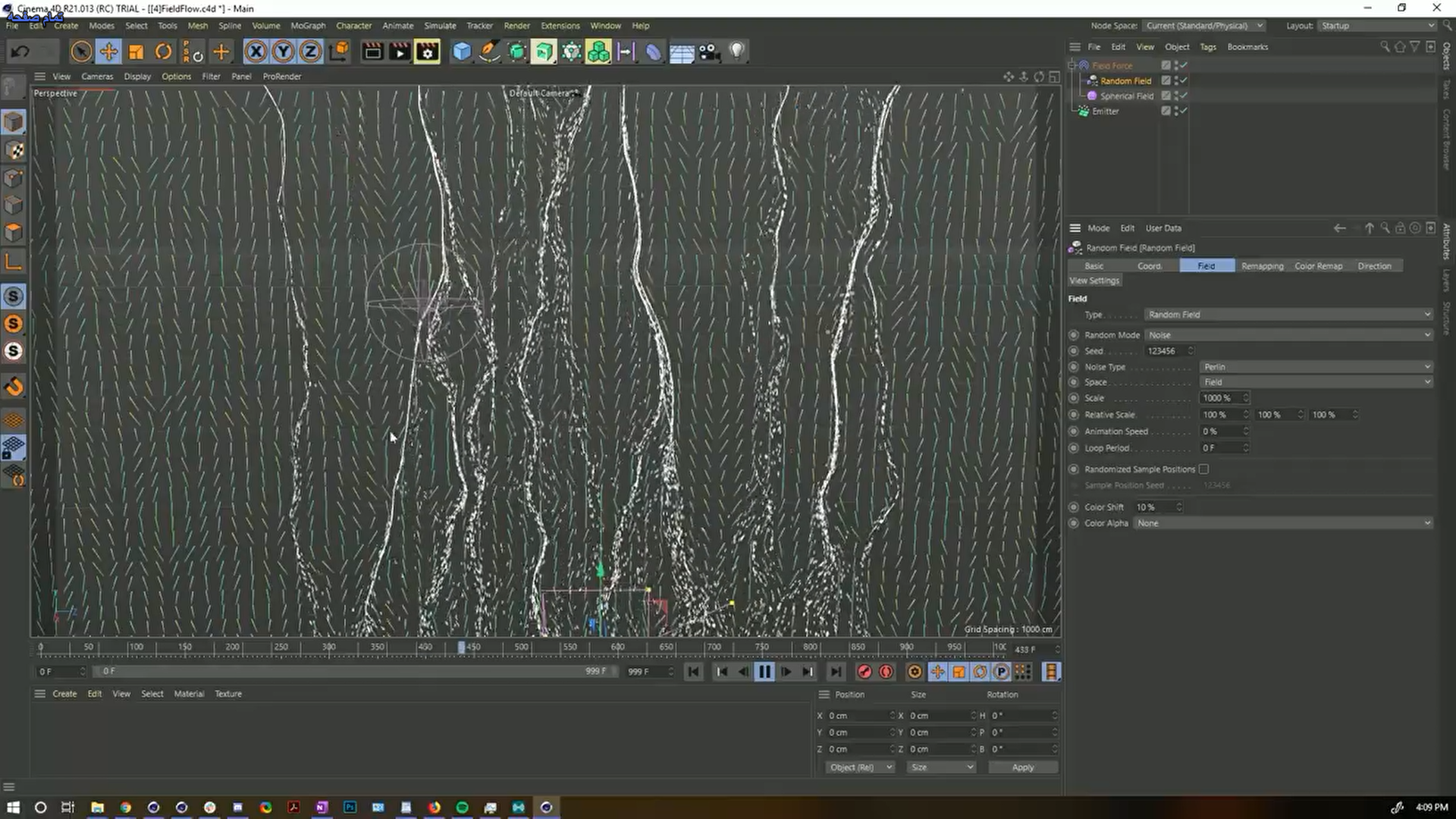Viewport: 1456px width, 819px height.
Task: Open the MoGraph menu
Action: [308, 26]
